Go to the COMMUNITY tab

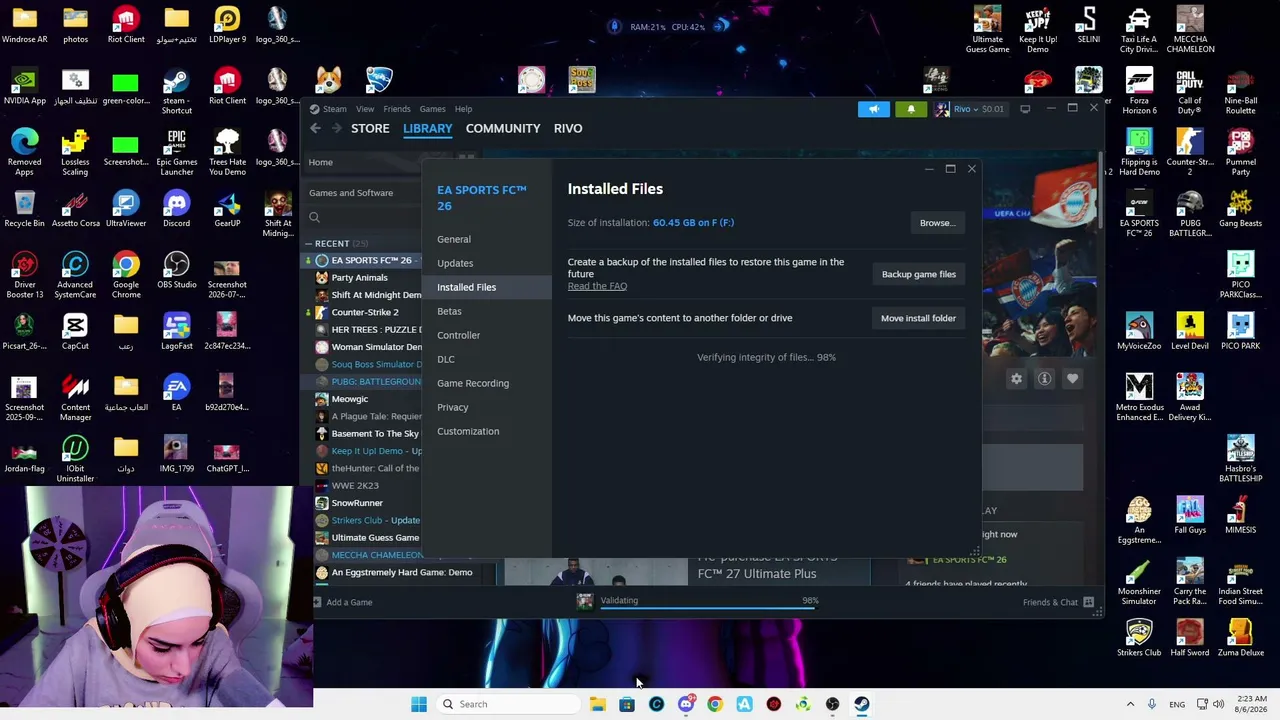coord(503,128)
